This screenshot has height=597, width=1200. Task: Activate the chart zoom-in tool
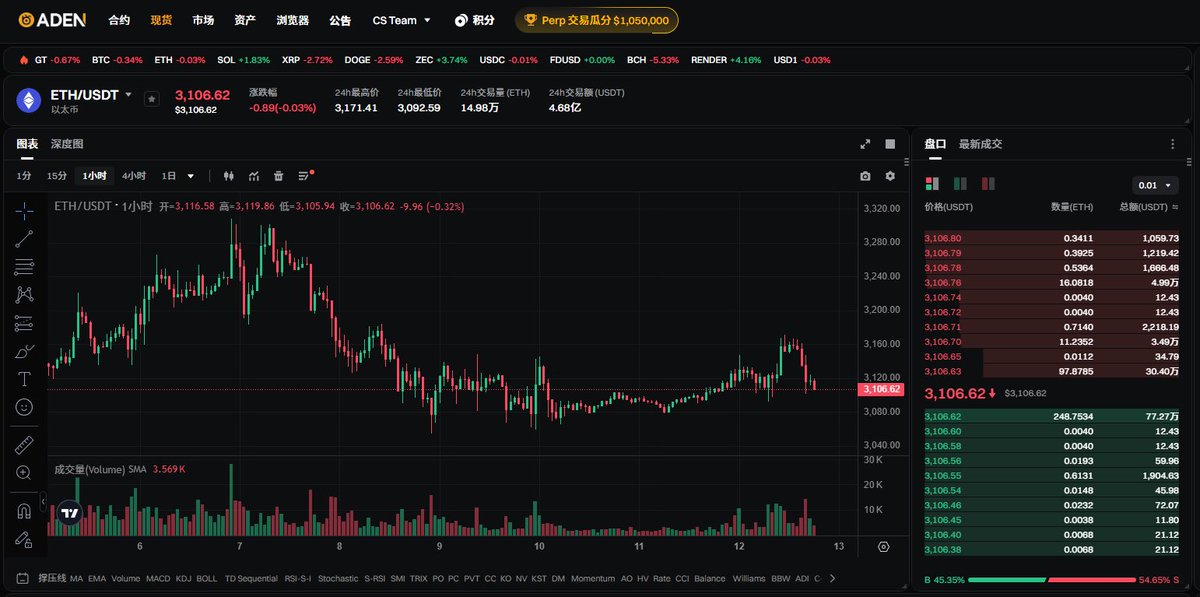point(24,472)
